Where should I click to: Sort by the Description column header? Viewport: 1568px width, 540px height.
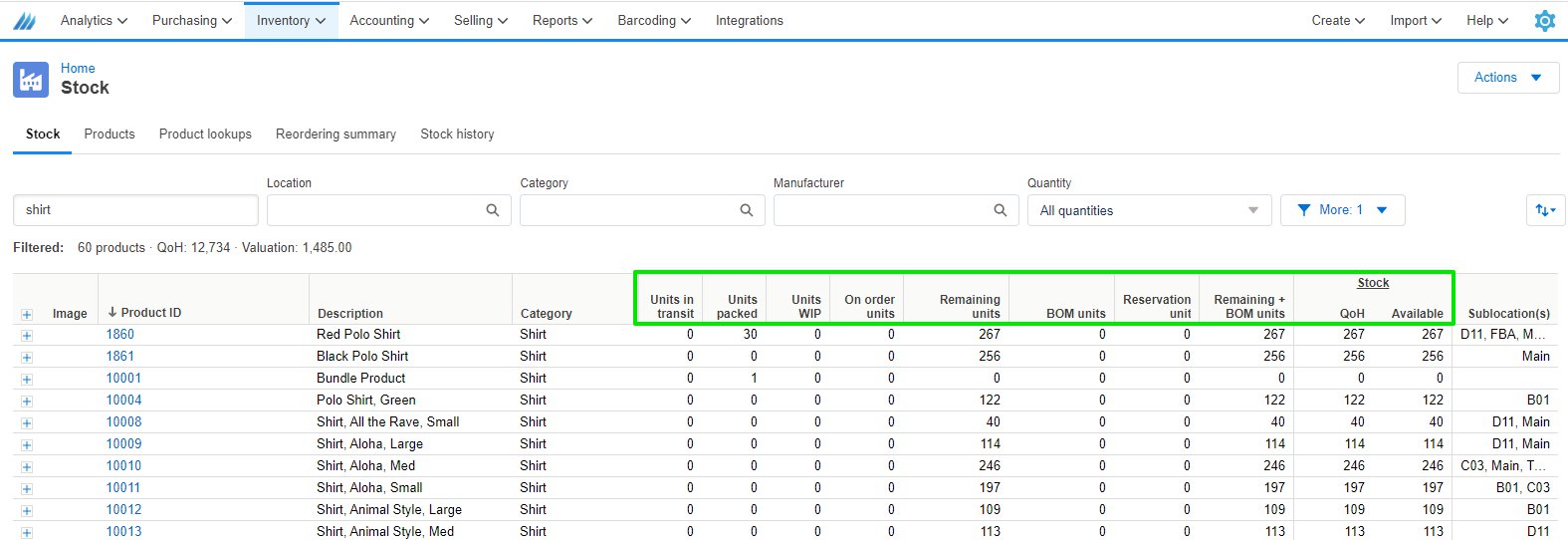click(350, 313)
